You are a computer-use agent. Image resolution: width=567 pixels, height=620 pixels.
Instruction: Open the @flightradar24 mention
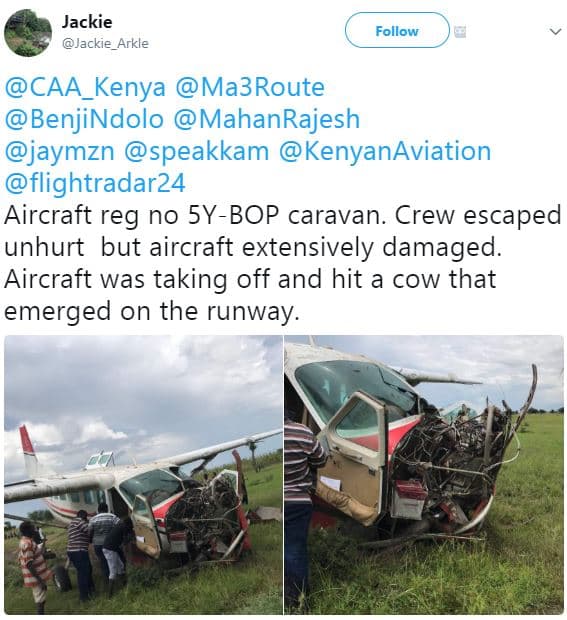pos(95,183)
